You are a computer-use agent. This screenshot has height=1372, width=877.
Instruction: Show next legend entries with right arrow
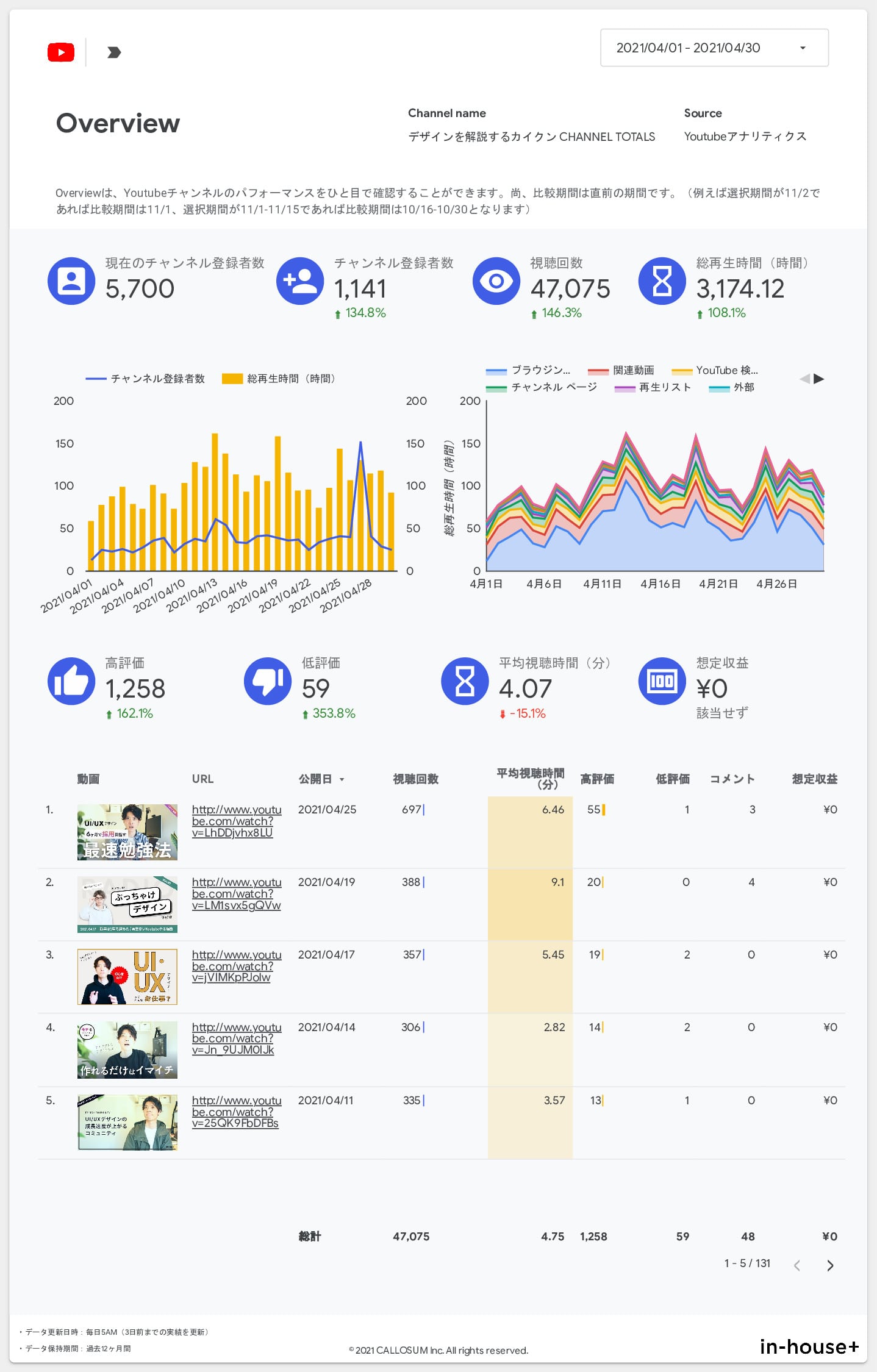pos(819,379)
